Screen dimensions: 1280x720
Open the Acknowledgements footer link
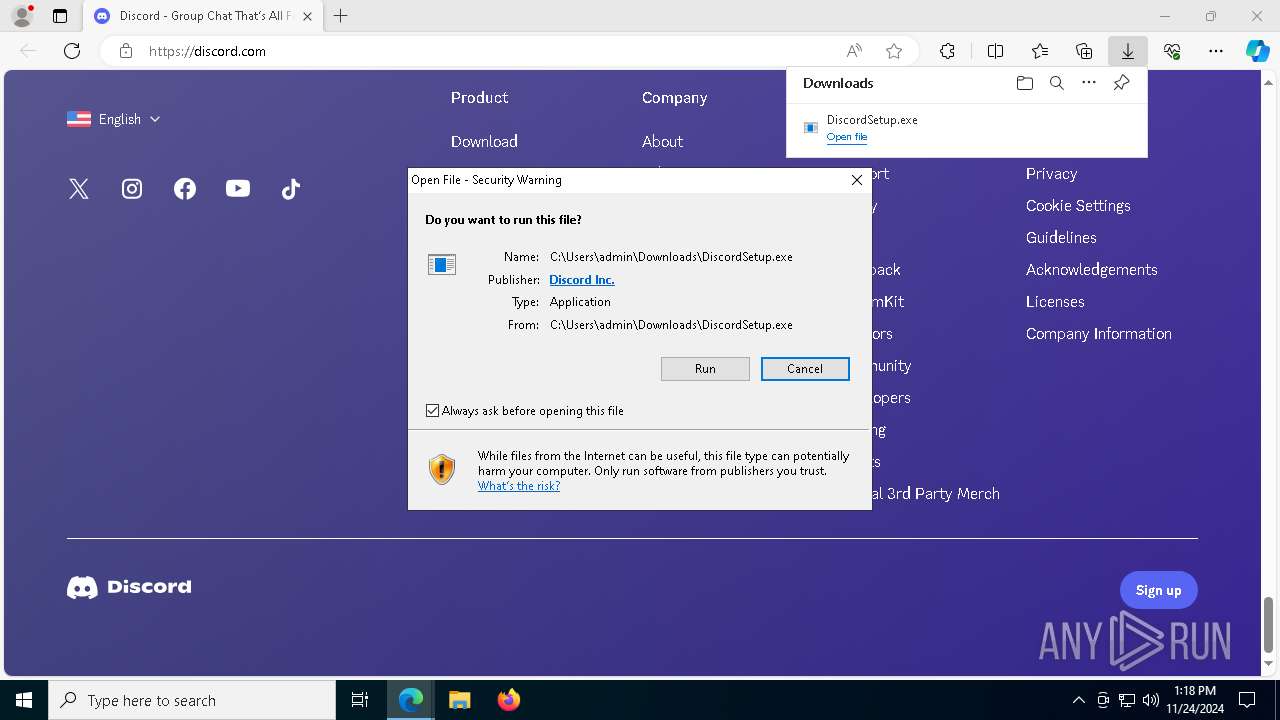point(1092,270)
